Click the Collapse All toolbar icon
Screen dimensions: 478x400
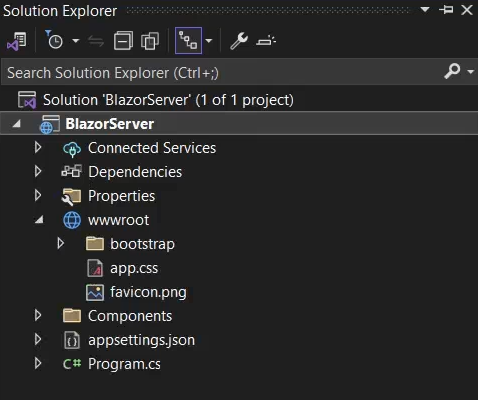point(123,41)
